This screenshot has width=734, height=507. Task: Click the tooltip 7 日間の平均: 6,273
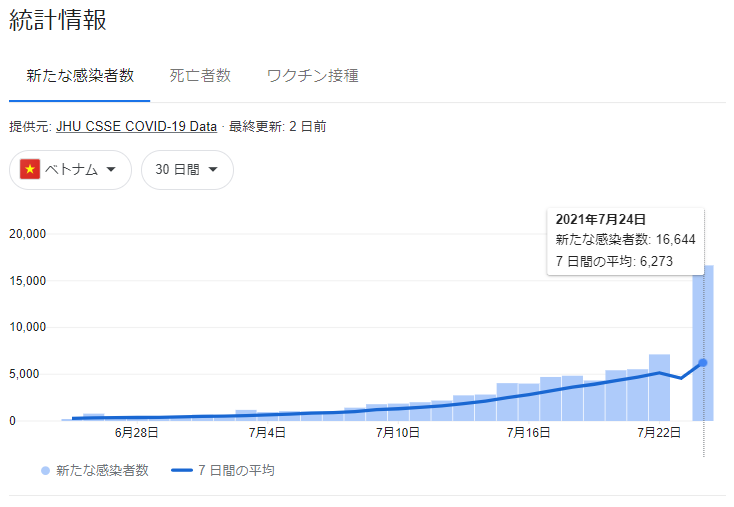[614, 261]
